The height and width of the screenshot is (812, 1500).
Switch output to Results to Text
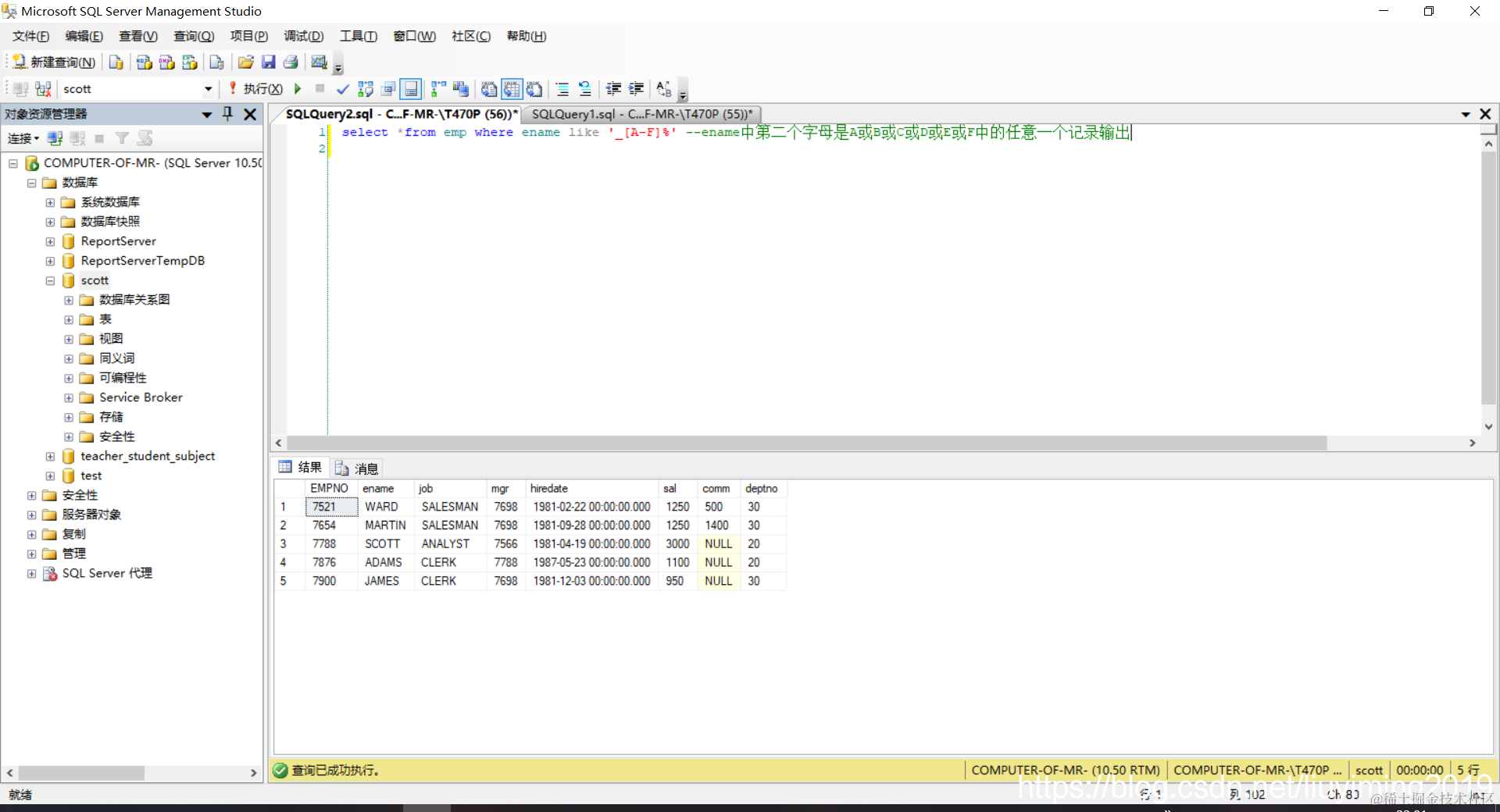click(x=489, y=89)
